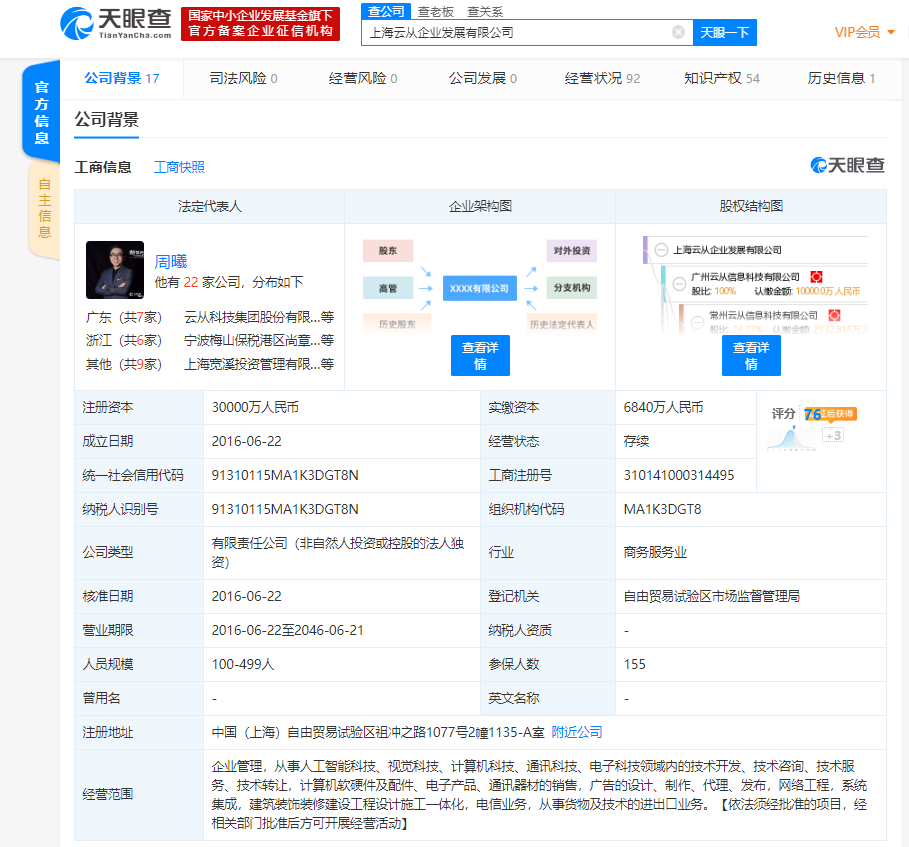This screenshot has height=847, width=909.
Task: Click the +3 score bonus icon
Action: (833, 435)
